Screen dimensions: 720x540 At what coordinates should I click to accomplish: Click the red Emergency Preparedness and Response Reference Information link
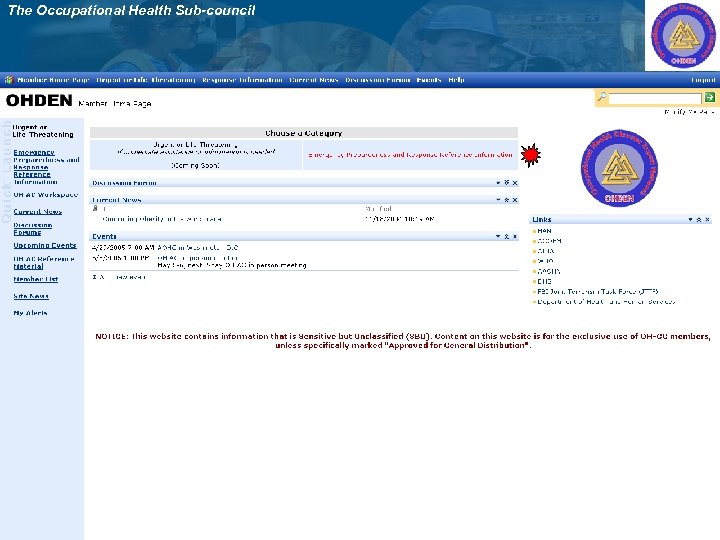pos(410,155)
